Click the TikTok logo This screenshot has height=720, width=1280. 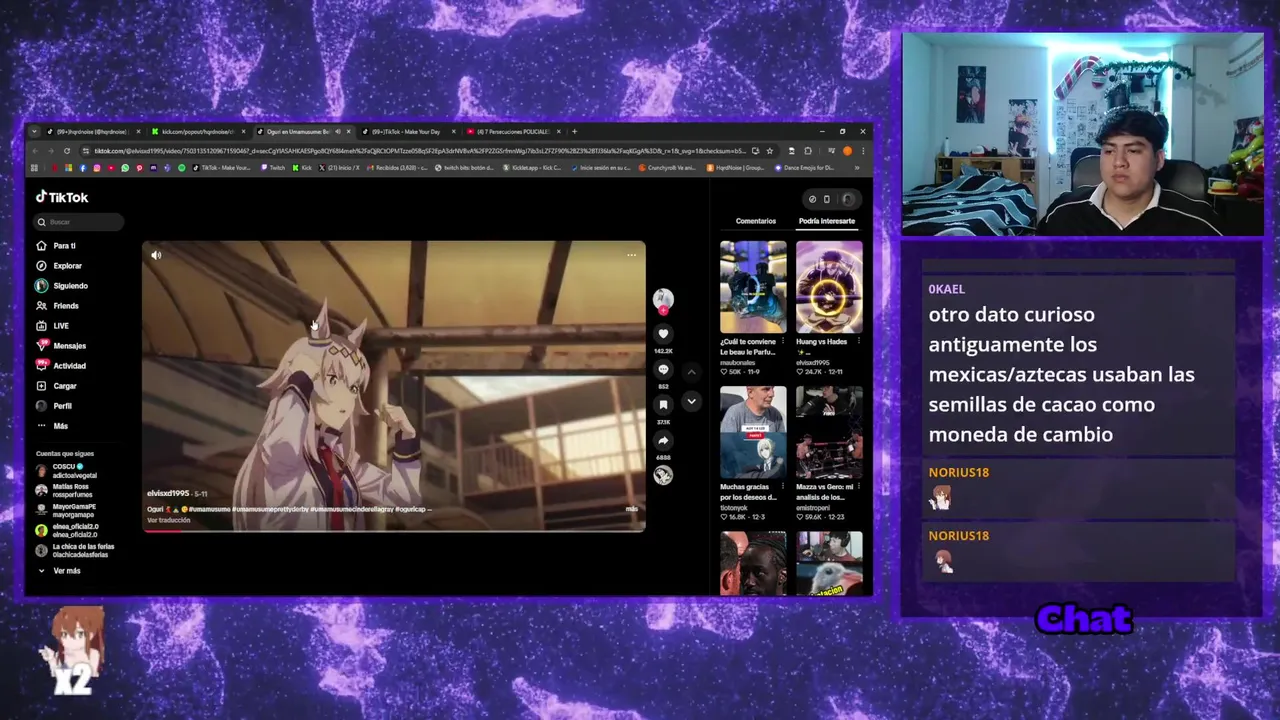[62, 197]
